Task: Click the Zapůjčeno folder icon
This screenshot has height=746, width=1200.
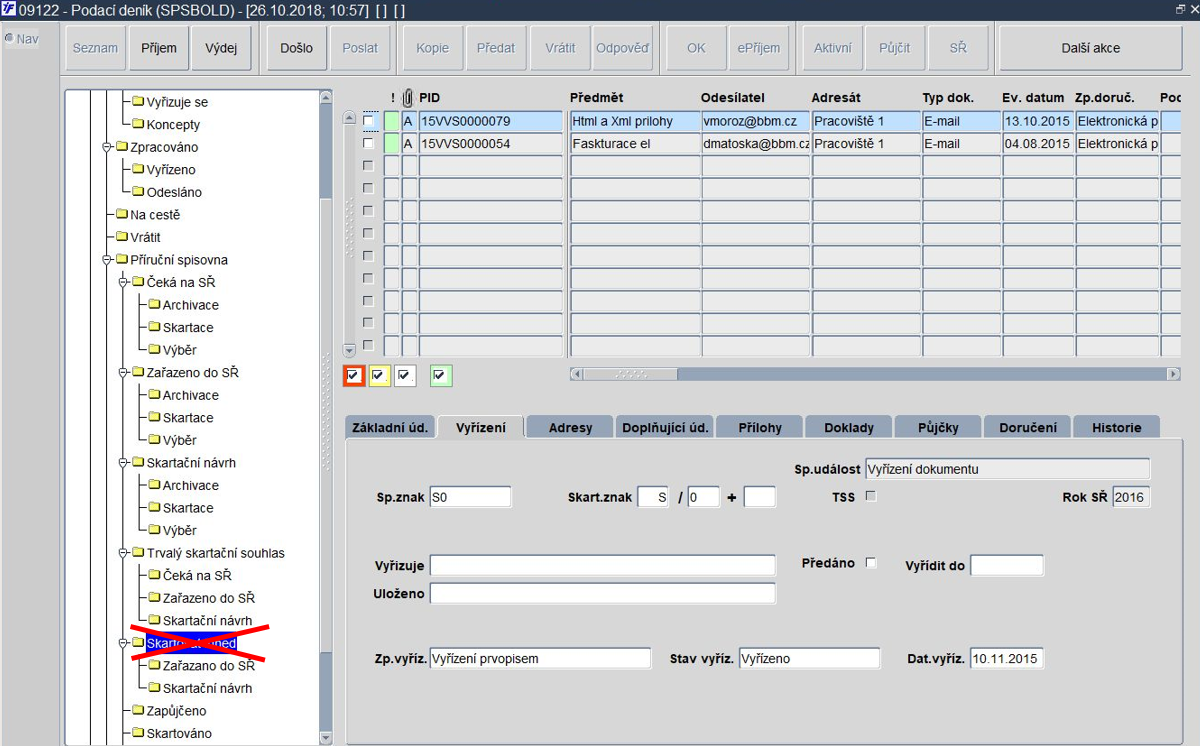Action: pyautogui.click(x=138, y=711)
